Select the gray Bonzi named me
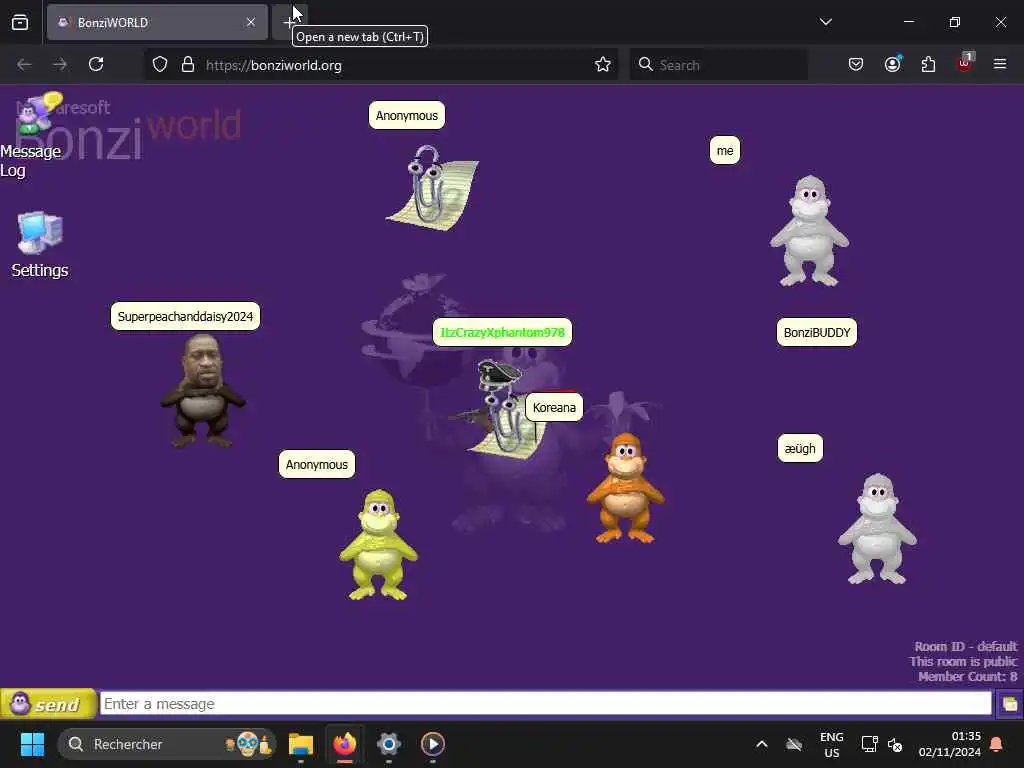The height and width of the screenshot is (768, 1024). pos(809,231)
